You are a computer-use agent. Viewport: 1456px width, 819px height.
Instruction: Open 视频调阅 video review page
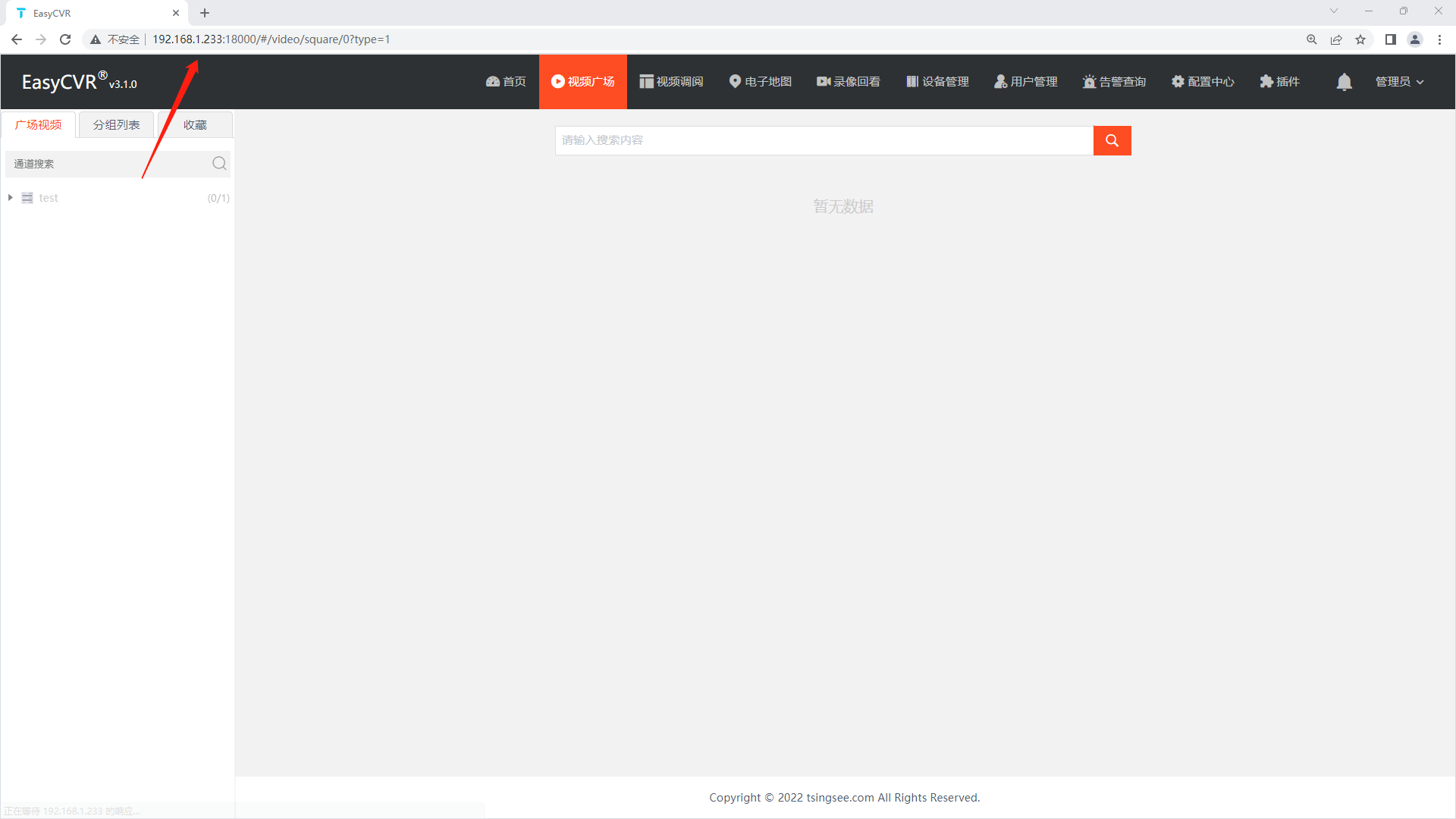tap(671, 82)
